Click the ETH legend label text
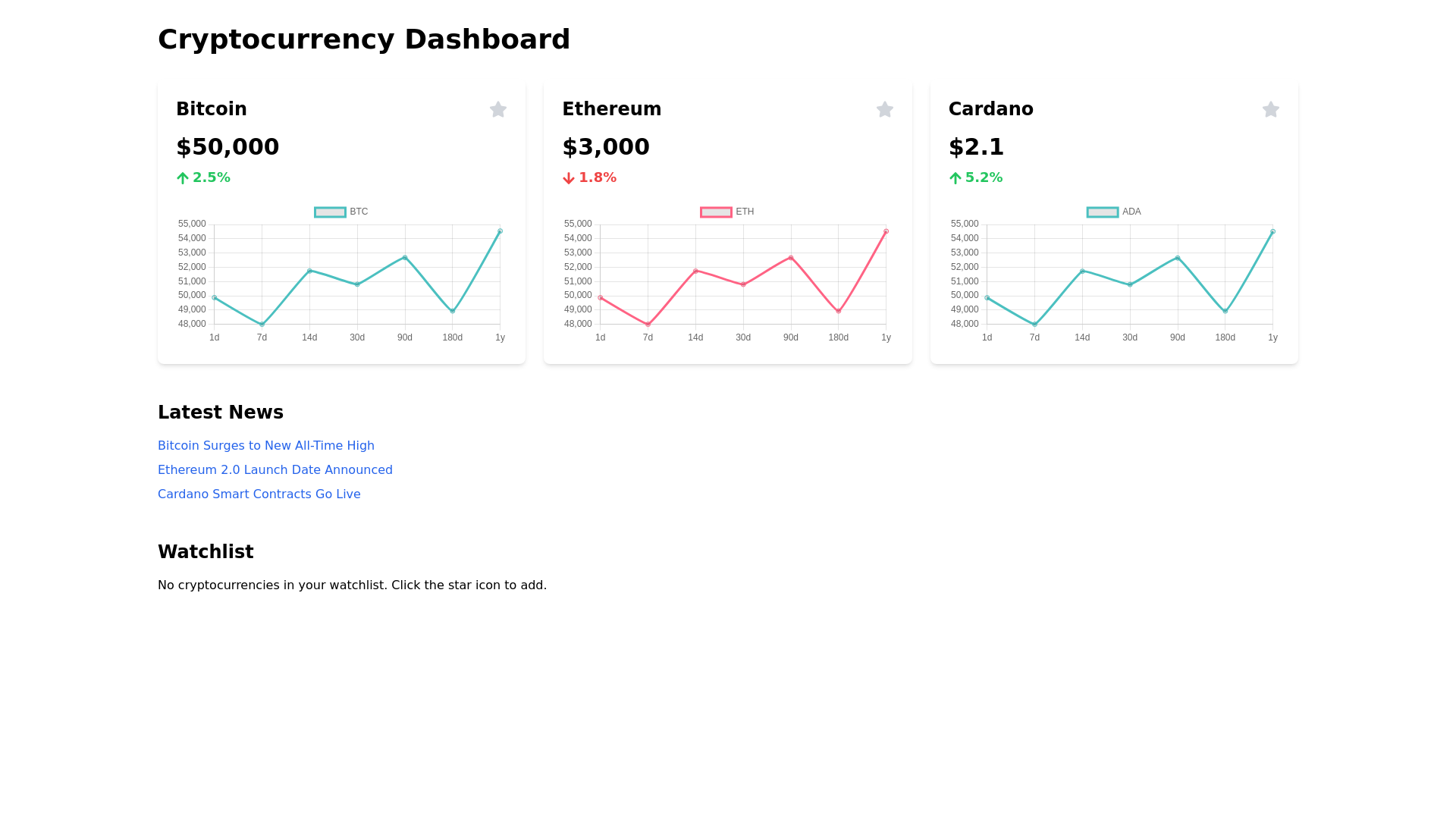 pos(745,212)
